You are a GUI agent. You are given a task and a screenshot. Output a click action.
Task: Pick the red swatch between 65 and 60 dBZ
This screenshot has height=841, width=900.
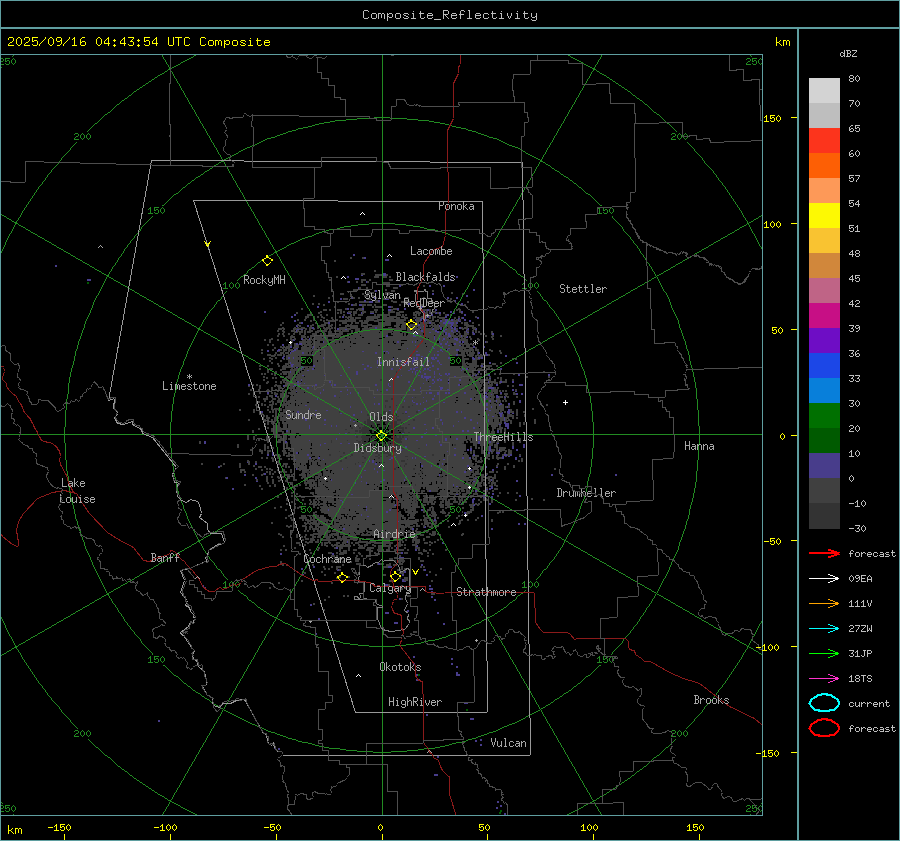coord(824,141)
